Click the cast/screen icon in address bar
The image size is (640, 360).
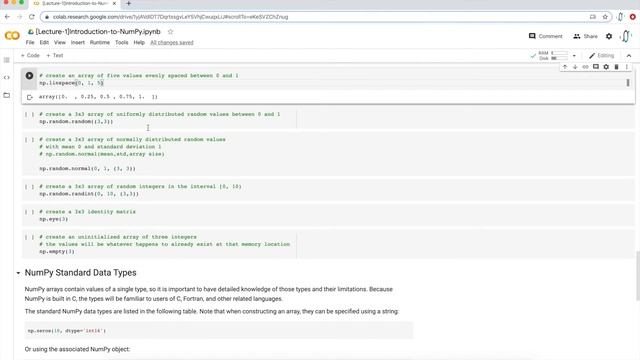click(593, 17)
